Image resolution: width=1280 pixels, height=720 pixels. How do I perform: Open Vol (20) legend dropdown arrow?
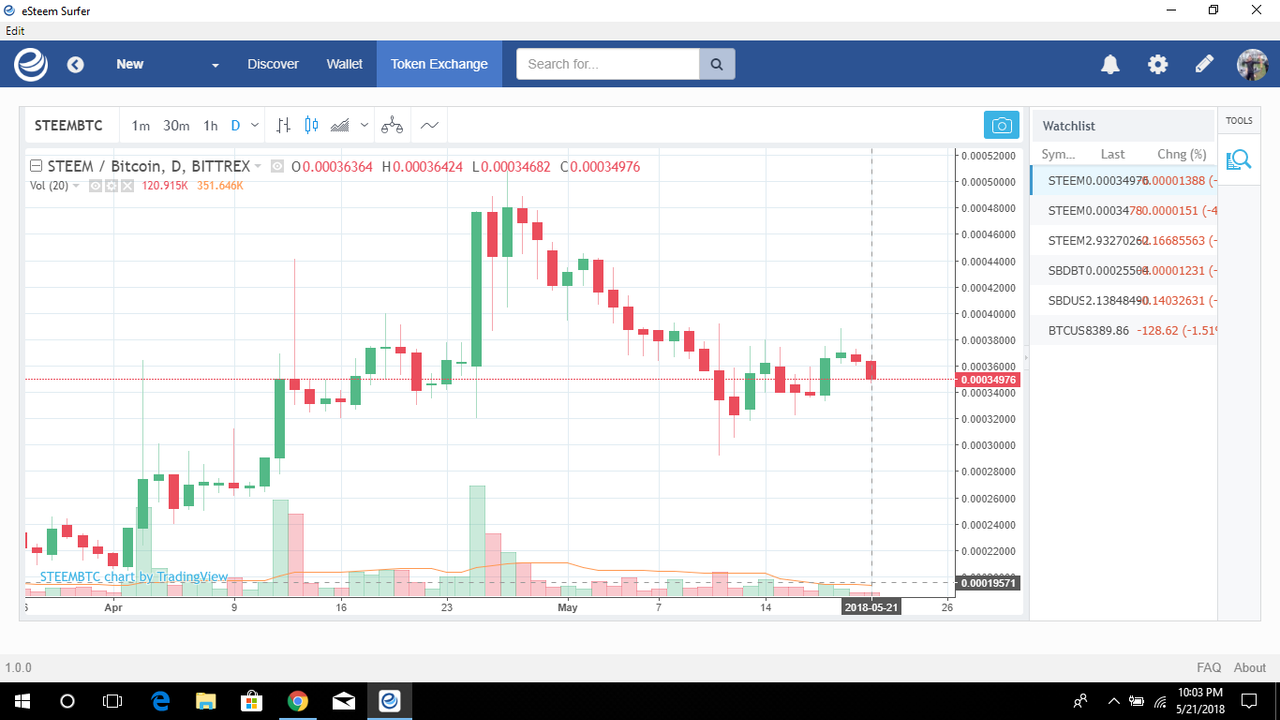tap(77, 186)
